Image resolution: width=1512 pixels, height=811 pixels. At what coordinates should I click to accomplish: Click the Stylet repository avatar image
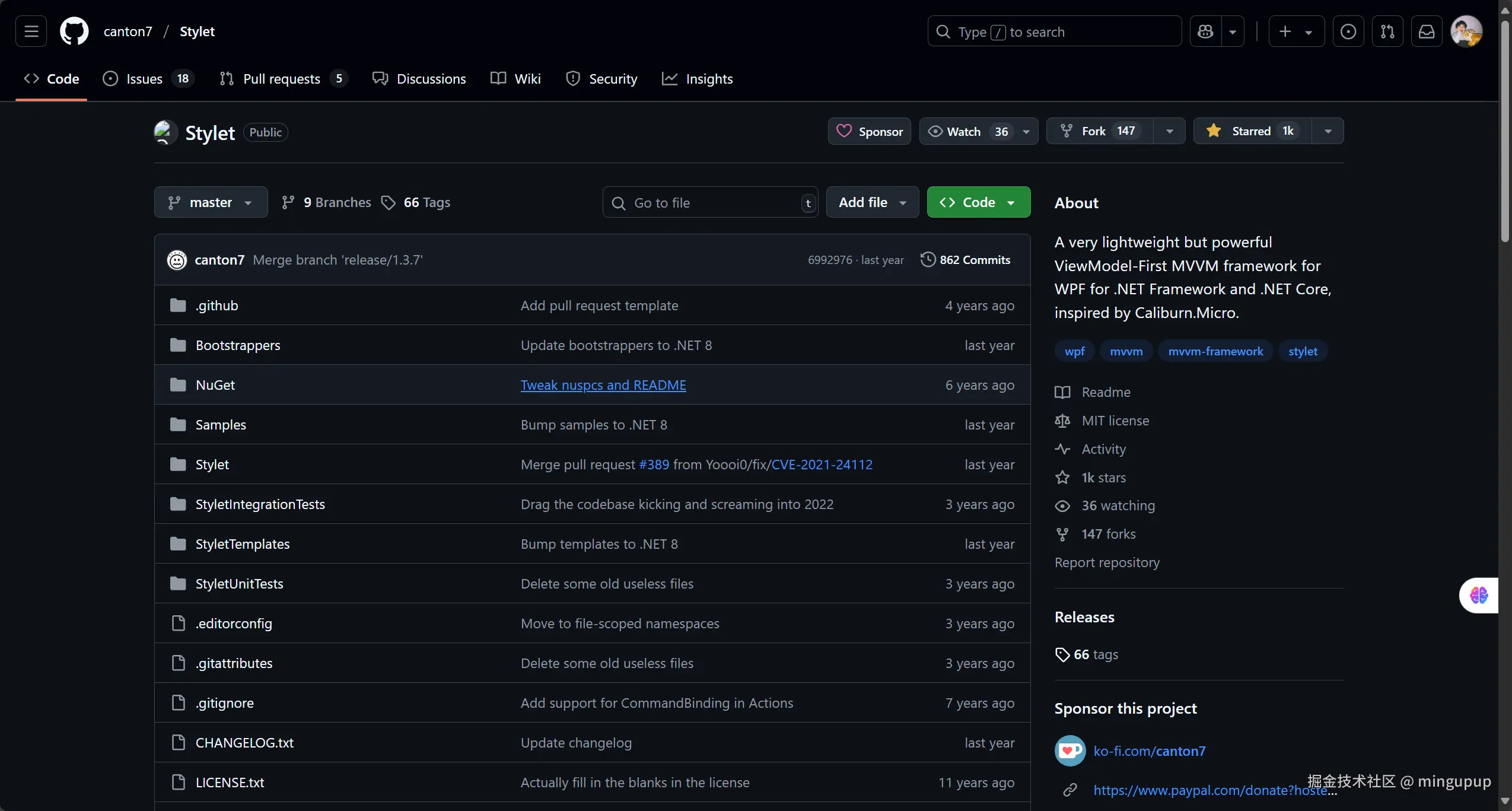click(x=165, y=132)
